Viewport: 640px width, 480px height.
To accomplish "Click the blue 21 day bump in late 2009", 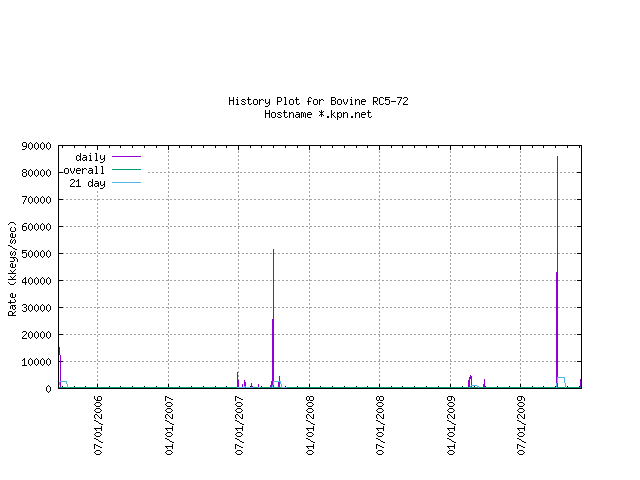I will 561,382.
